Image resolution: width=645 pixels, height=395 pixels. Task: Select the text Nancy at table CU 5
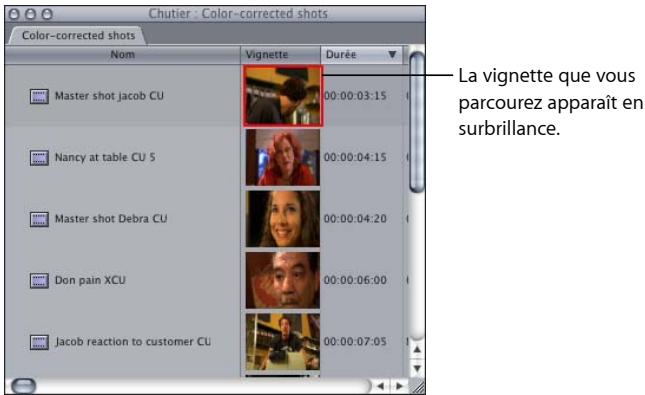(105, 157)
